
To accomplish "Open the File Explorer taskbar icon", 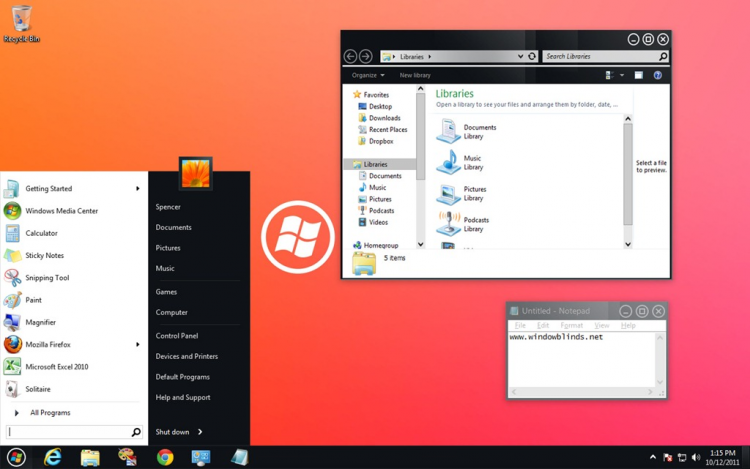I will (x=90, y=458).
